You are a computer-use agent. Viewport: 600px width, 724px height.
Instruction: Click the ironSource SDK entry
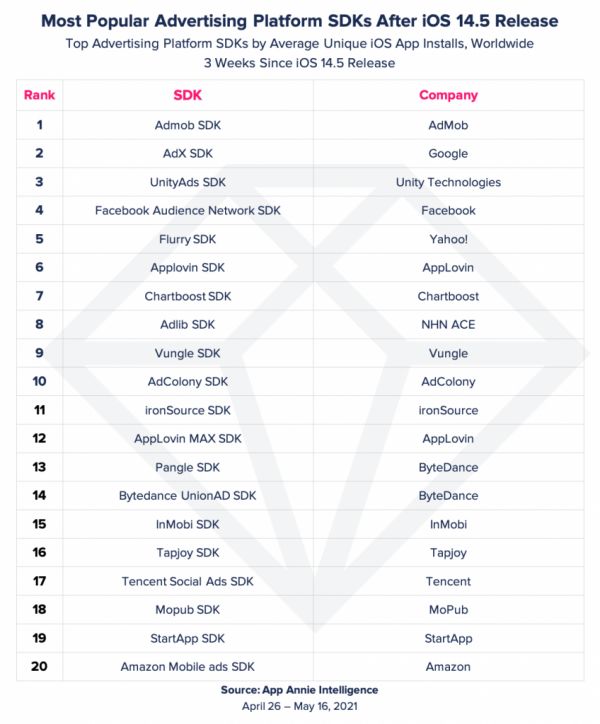click(x=188, y=410)
